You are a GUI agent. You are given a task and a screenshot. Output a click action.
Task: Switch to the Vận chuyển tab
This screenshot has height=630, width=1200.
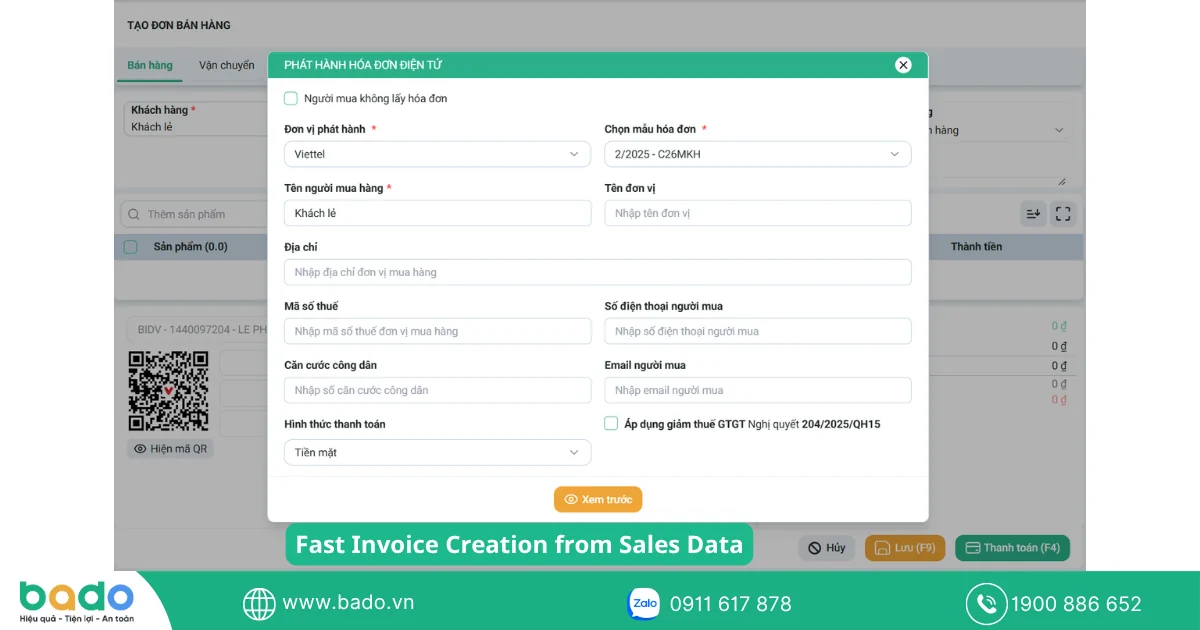227,65
